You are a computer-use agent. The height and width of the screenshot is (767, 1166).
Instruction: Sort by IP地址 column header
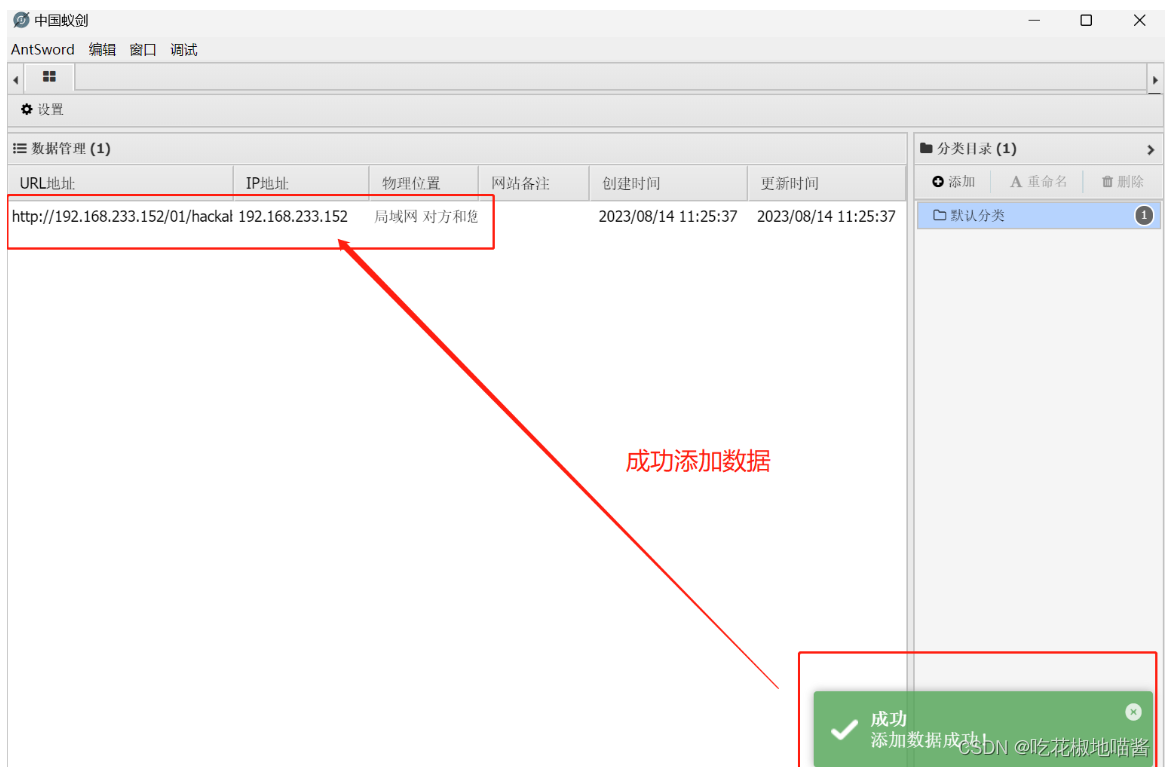point(301,183)
